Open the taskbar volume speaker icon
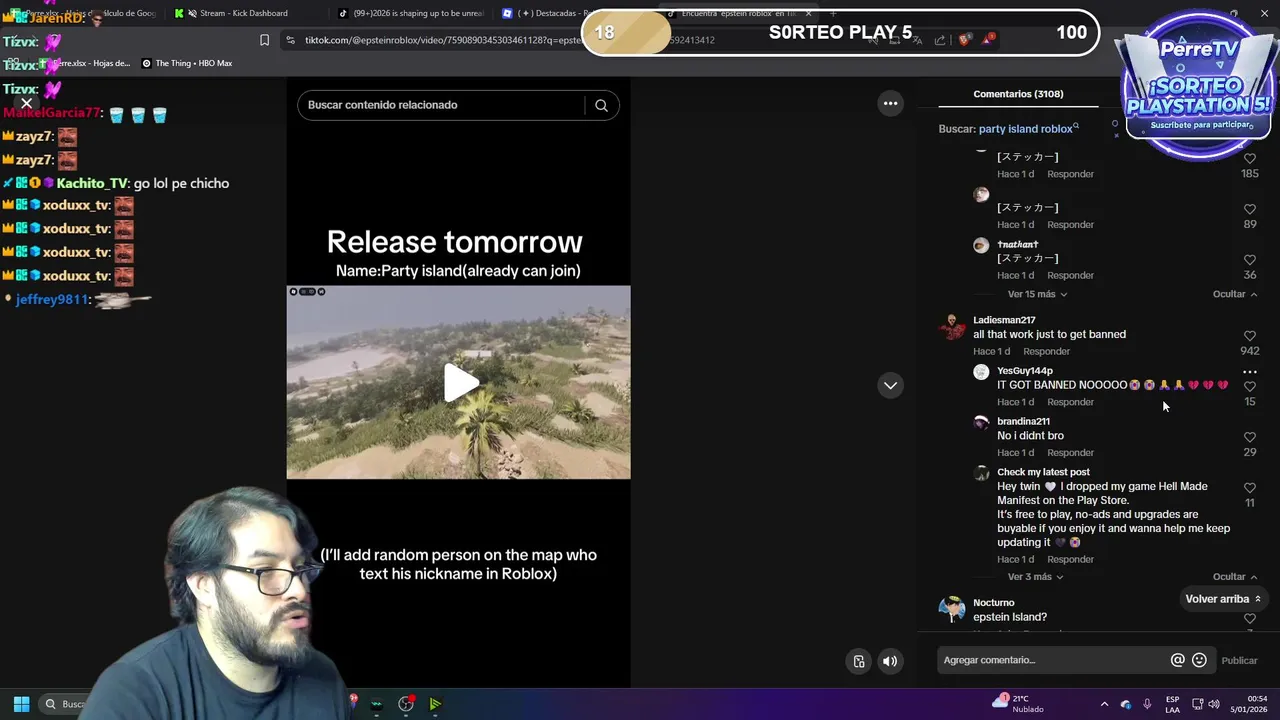Image resolution: width=1280 pixels, height=720 pixels. 1214,704
